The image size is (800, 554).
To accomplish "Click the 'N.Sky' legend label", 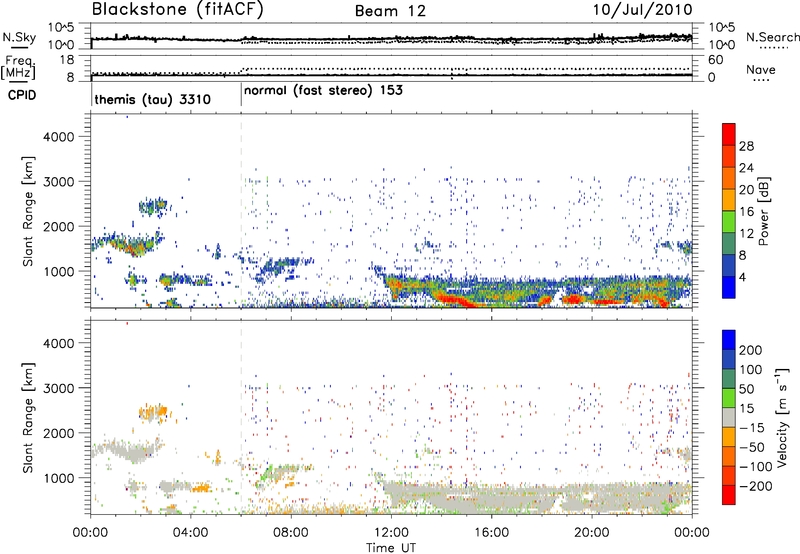I will pos(19,37).
